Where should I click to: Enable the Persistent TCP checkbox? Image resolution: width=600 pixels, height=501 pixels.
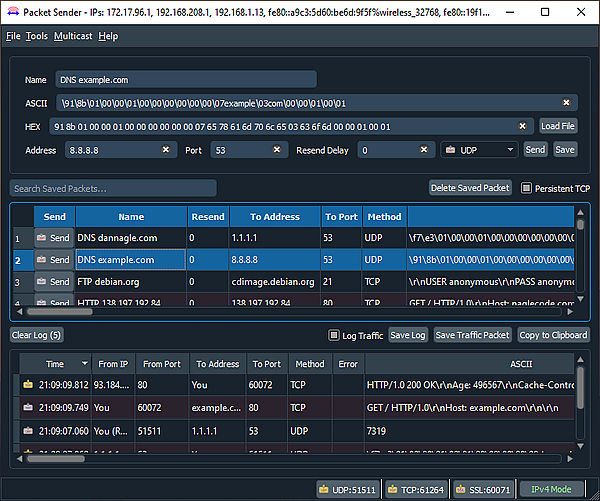[528, 188]
